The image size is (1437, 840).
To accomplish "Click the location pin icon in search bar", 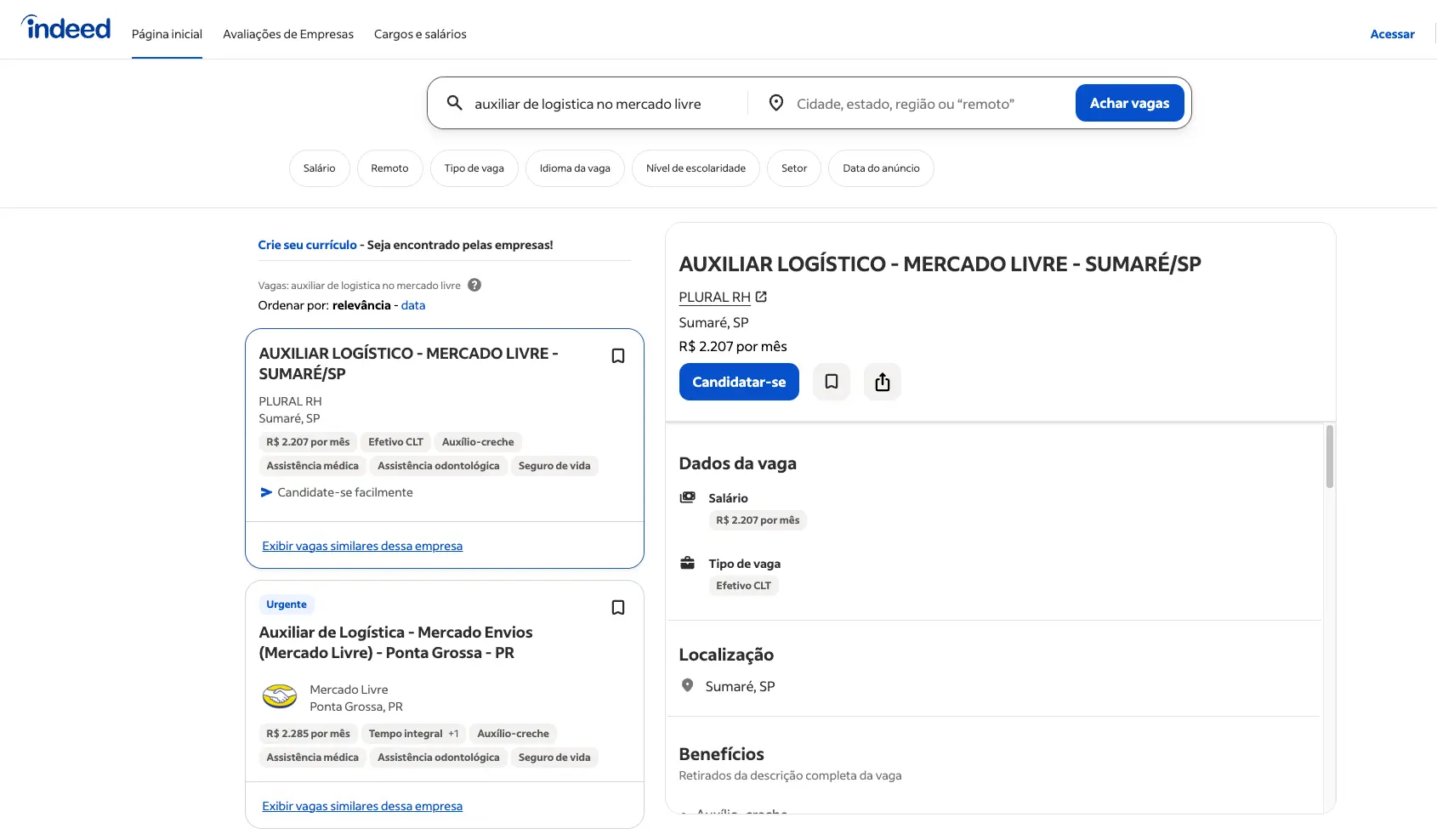I will 775,103.
